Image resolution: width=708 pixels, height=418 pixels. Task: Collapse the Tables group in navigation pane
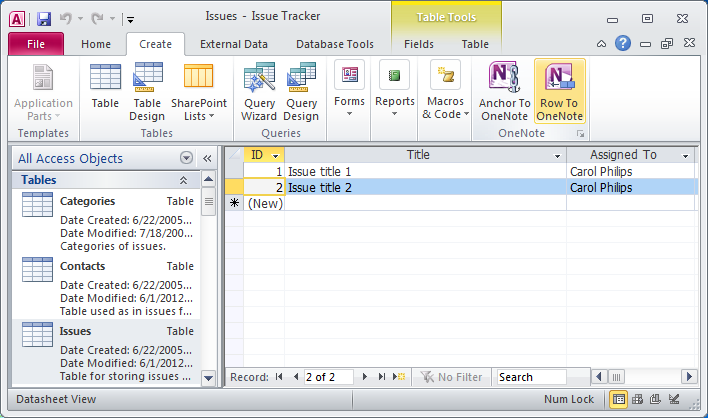[183, 180]
